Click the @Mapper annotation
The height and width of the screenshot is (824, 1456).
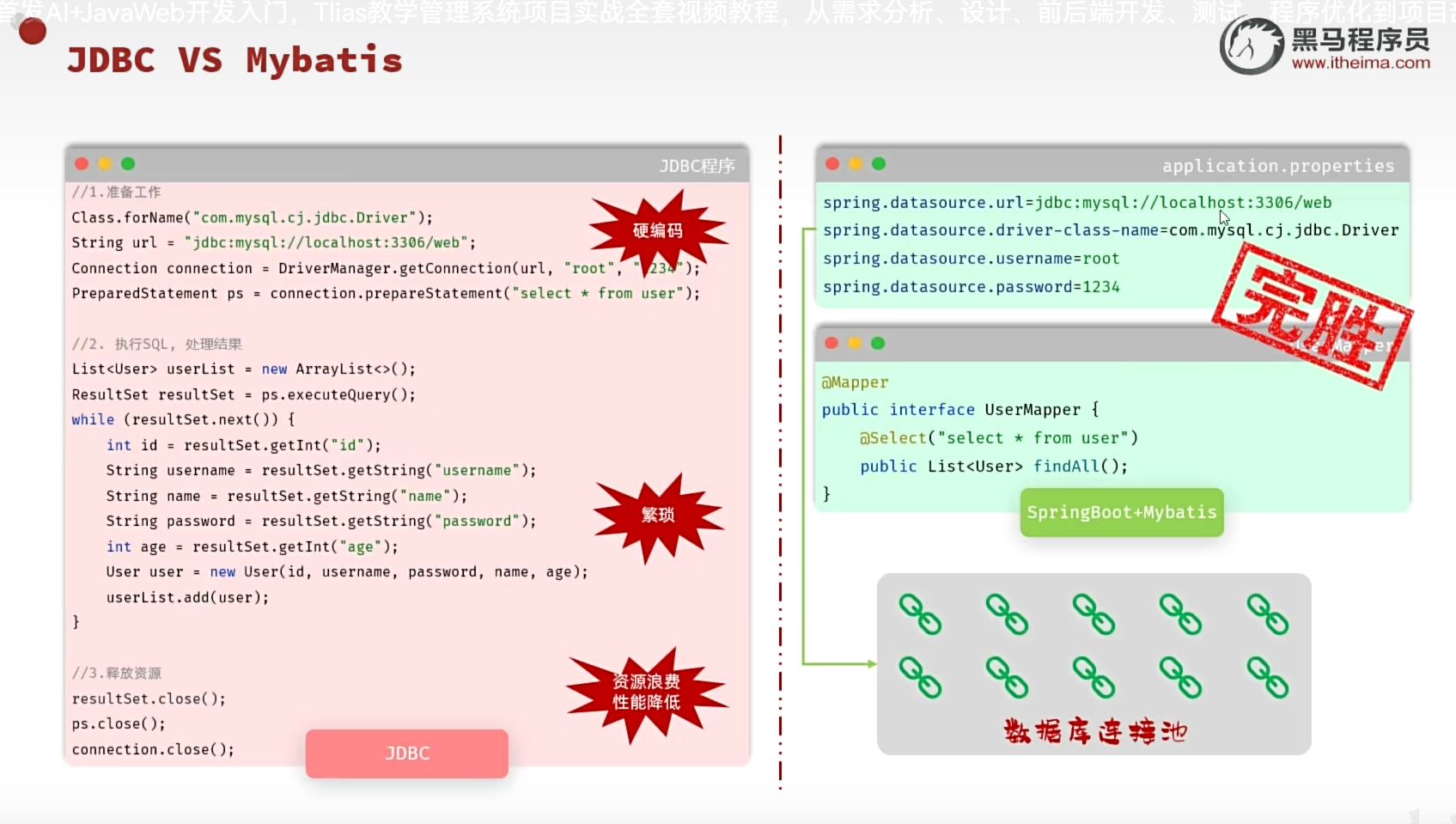(855, 382)
